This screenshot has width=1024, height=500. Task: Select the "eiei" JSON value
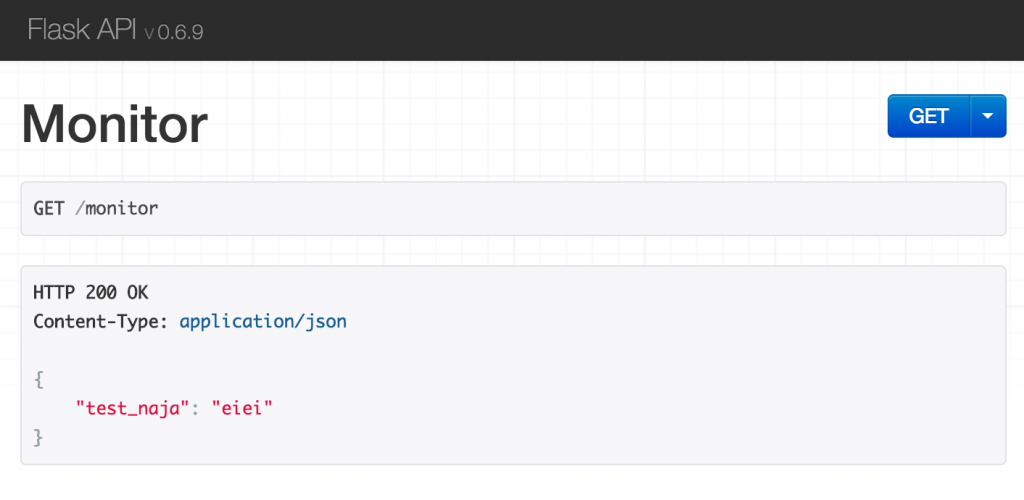tap(242, 408)
